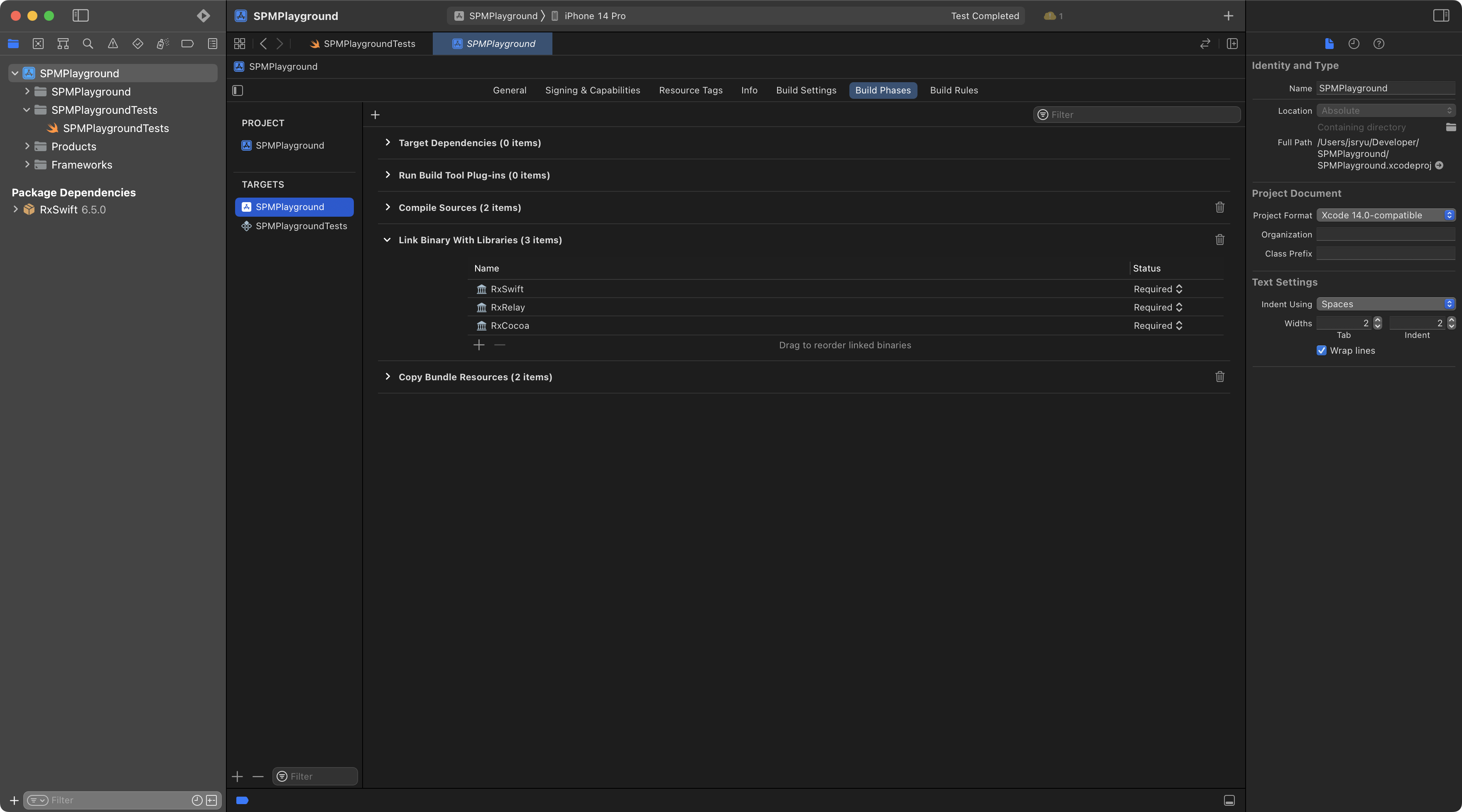Go forward with the editor forward arrow
Image resolution: width=1462 pixels, height=812 pixels.
[x=279, y=44]
